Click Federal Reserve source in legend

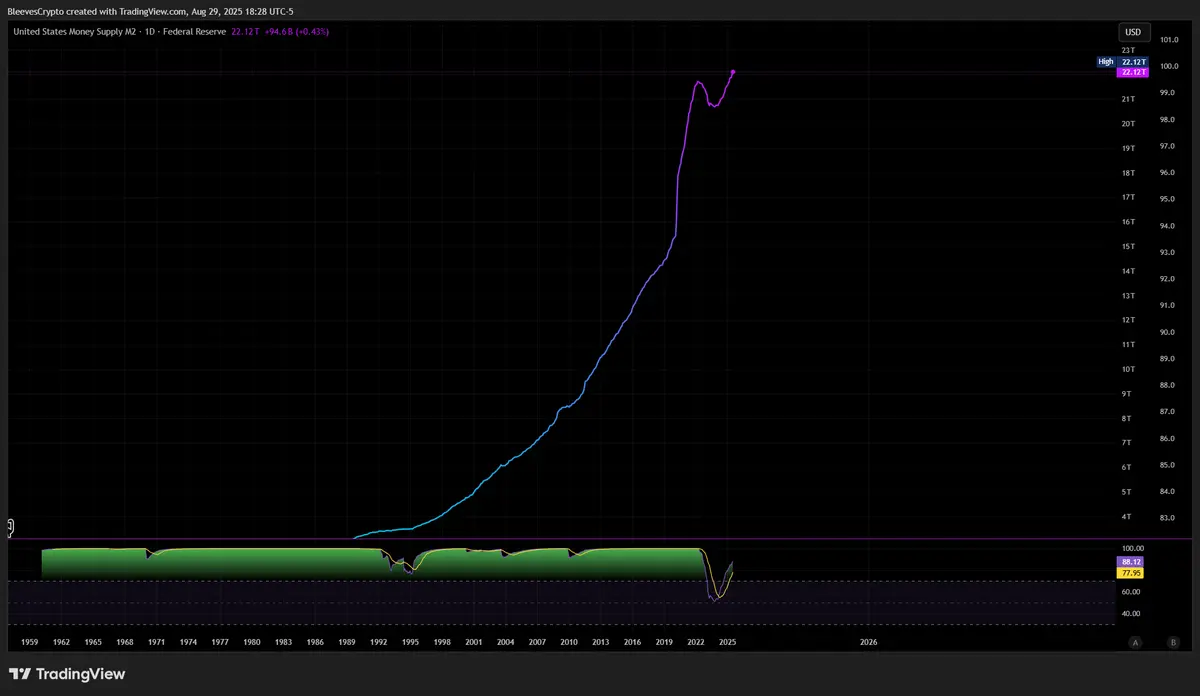(x=192, y=32)
